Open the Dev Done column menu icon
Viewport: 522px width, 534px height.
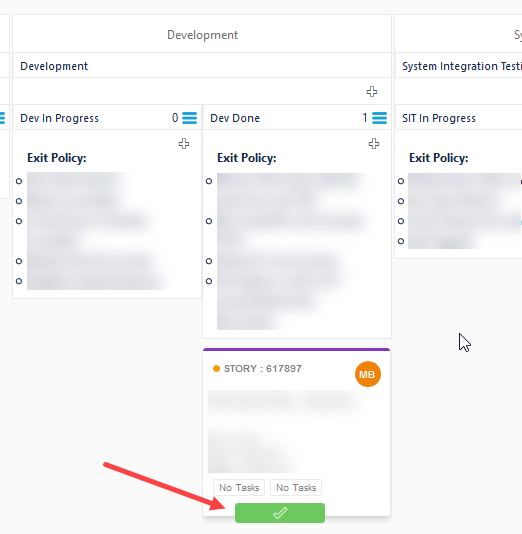tap(379, 118)
